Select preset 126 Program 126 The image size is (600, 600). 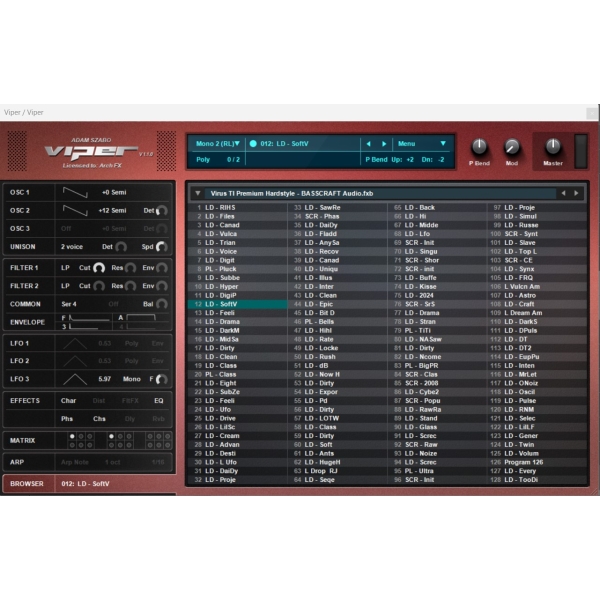point(537,462)
